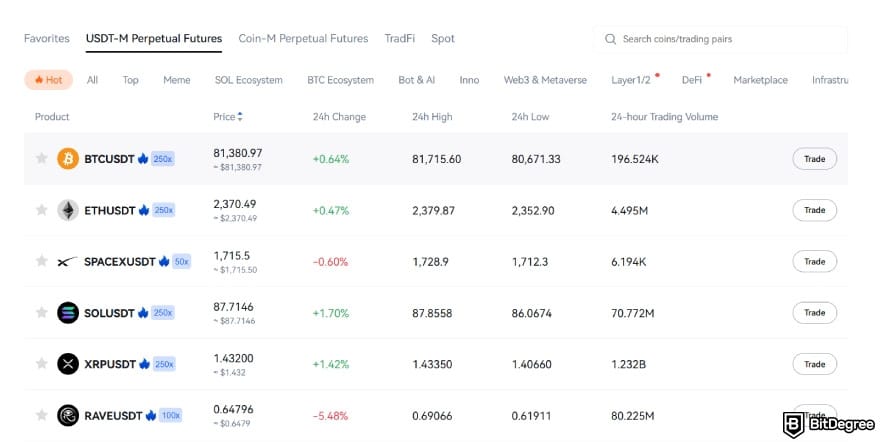
Task: Favorite SOLUSDT with its star icon
Action: point(42,313)
